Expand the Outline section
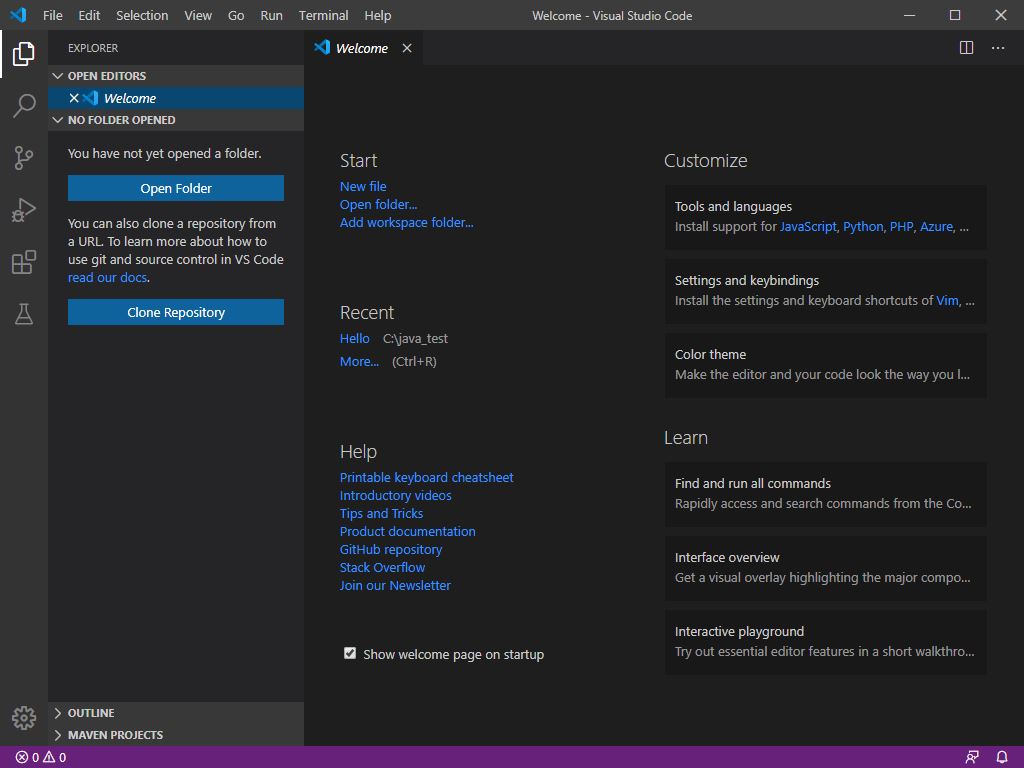 click(x=176, y=713)
